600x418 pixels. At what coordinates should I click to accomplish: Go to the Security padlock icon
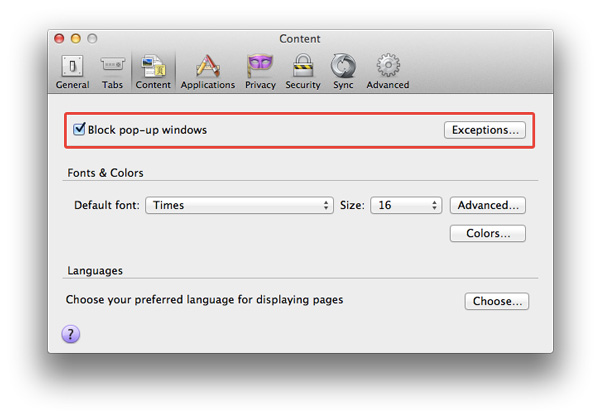pos(303,70)
